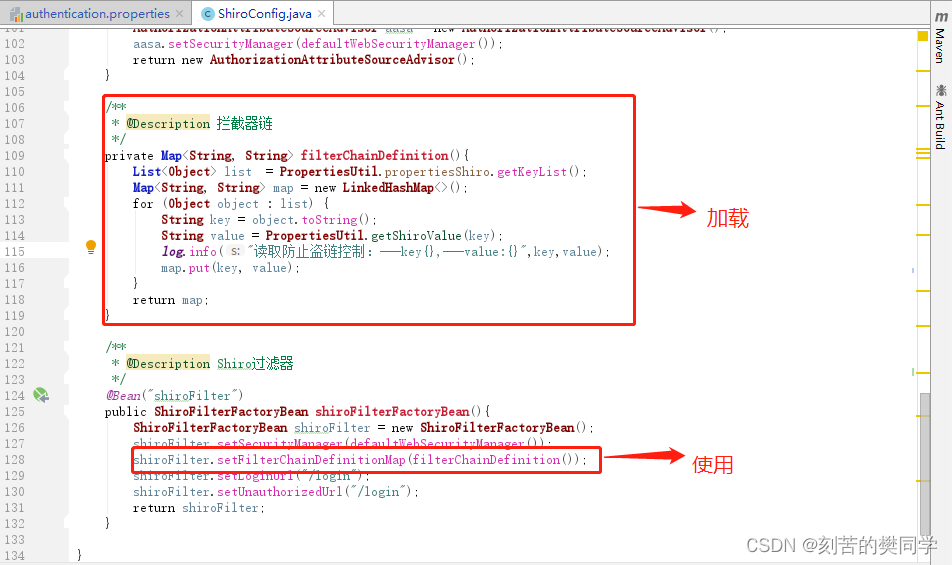
Task: Click line number 109 in gutter
Action: pyautogui.click(x=15, y=155)
